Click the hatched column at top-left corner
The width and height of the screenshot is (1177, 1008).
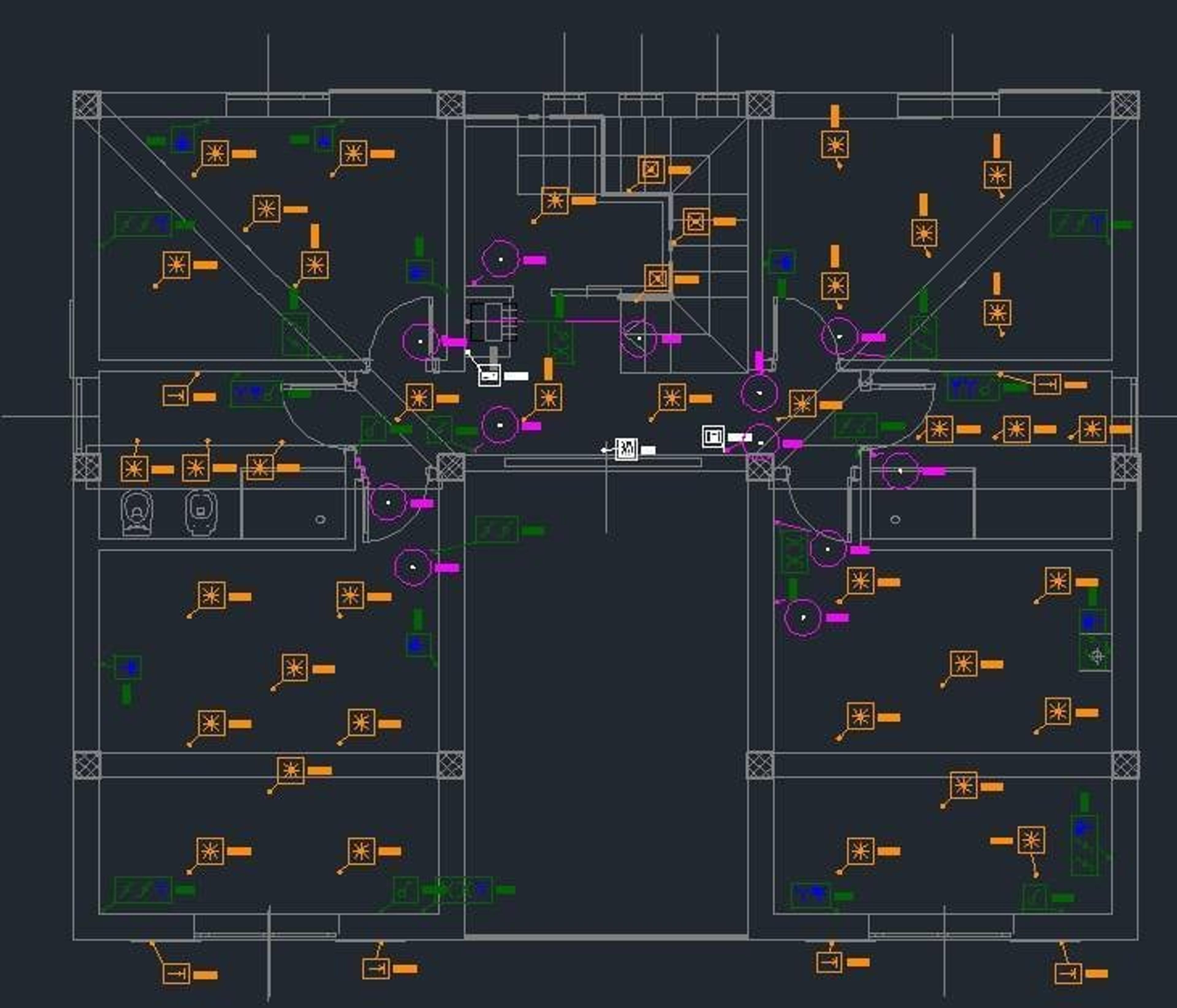[87, 105]
